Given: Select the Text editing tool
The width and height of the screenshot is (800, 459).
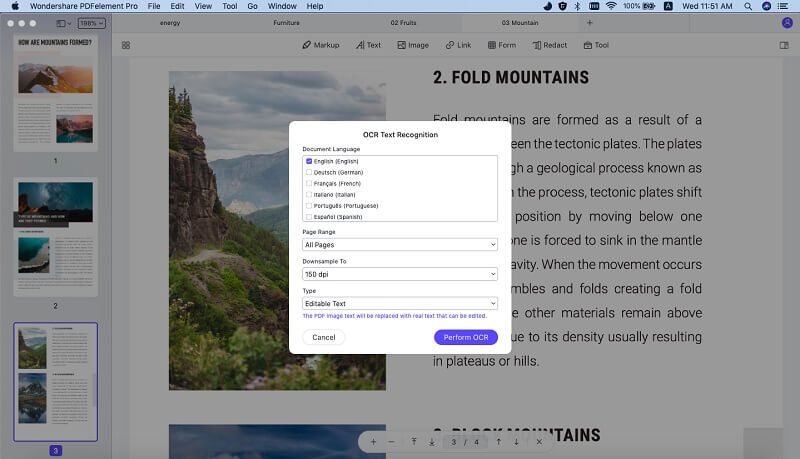Looking at the screenshot, I should pyautogui.click(x=368, y=45).
